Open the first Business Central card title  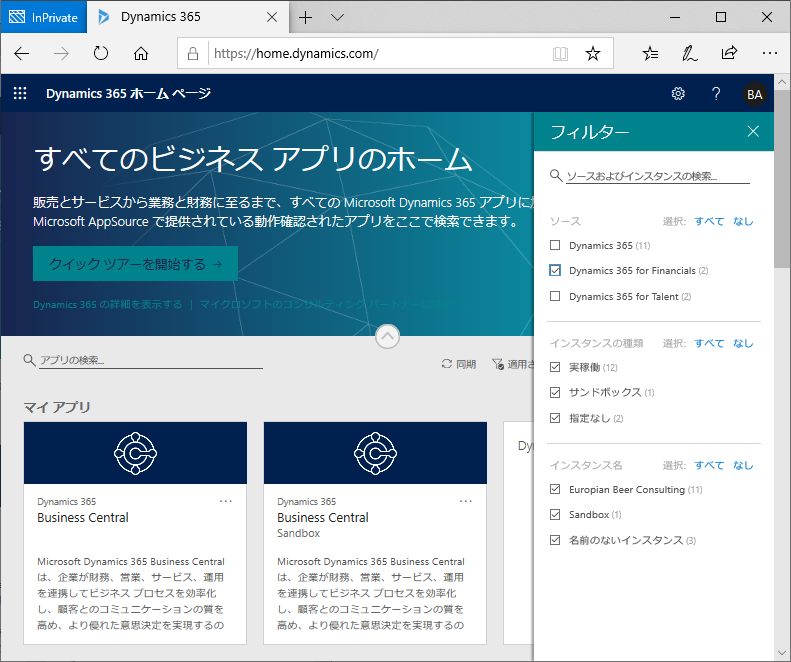83,518
